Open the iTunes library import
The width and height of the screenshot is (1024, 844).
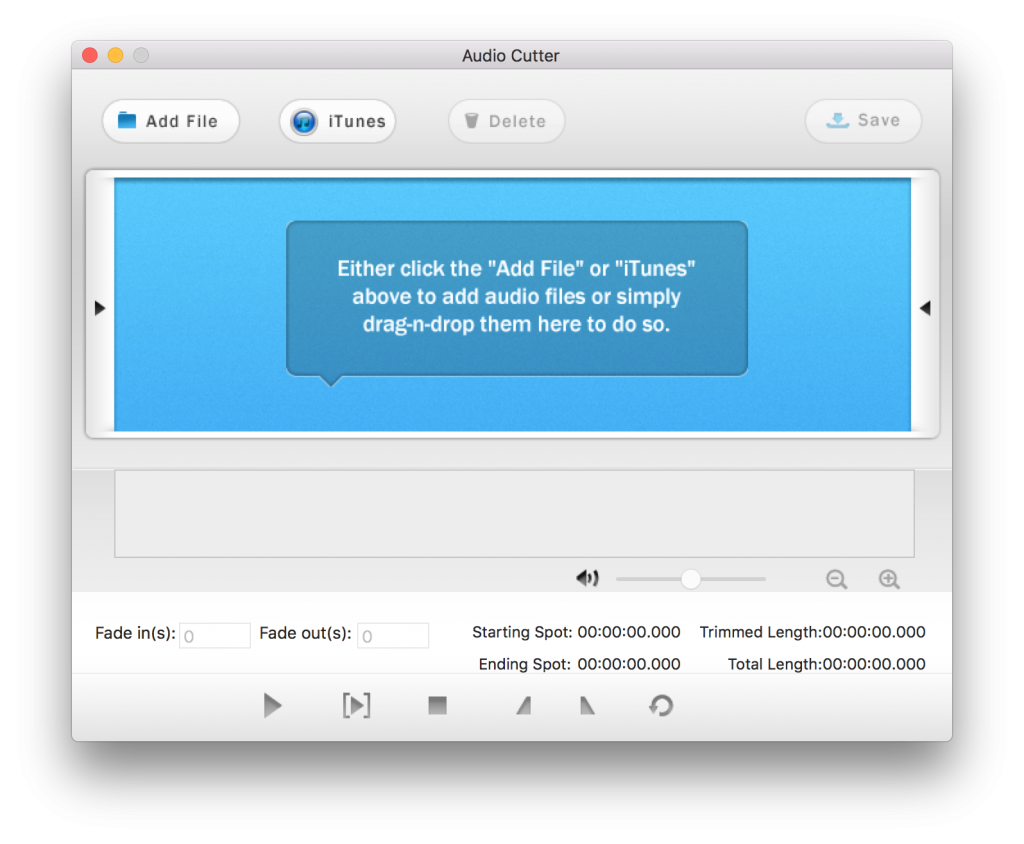coord(338,121)
